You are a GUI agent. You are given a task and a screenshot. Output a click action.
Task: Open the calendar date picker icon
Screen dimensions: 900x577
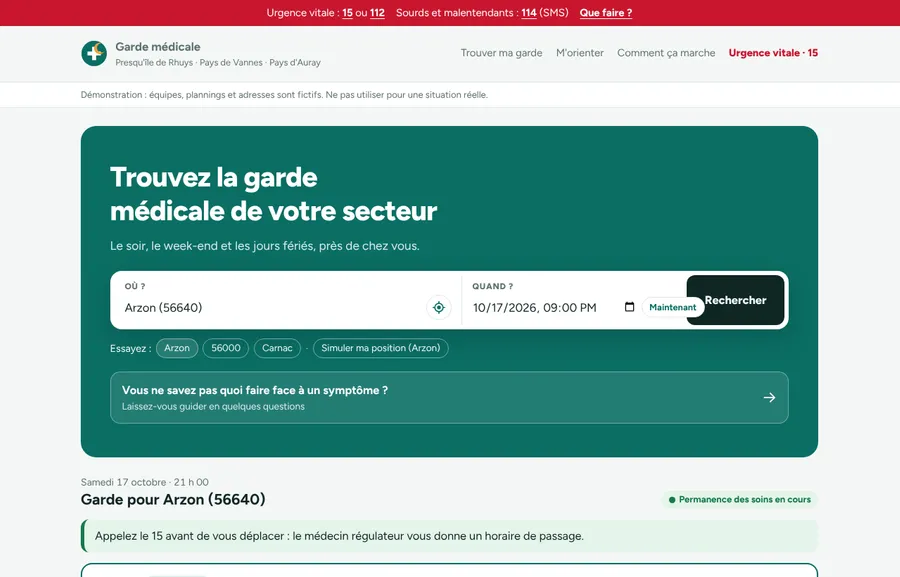[629, 307]
